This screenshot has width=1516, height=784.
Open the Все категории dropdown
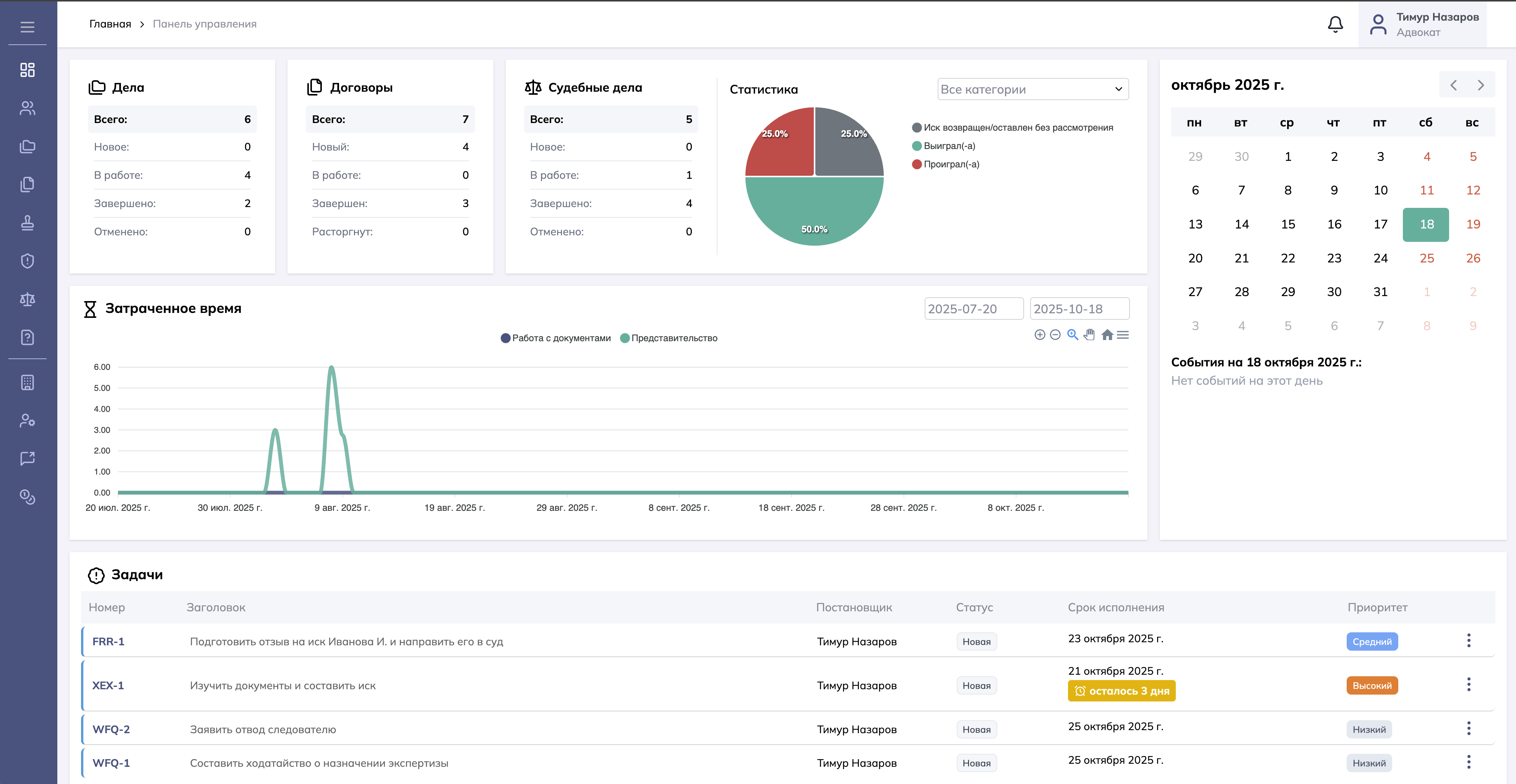click(1032, 89)
